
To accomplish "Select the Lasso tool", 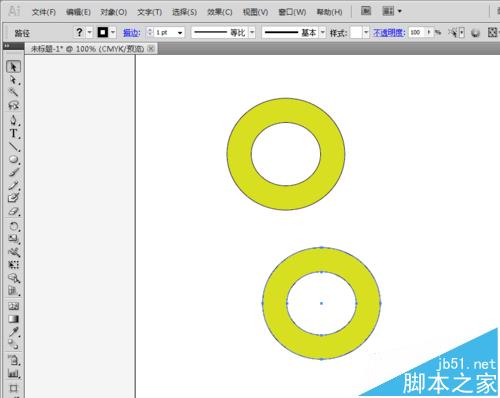I will pos(13,106).
